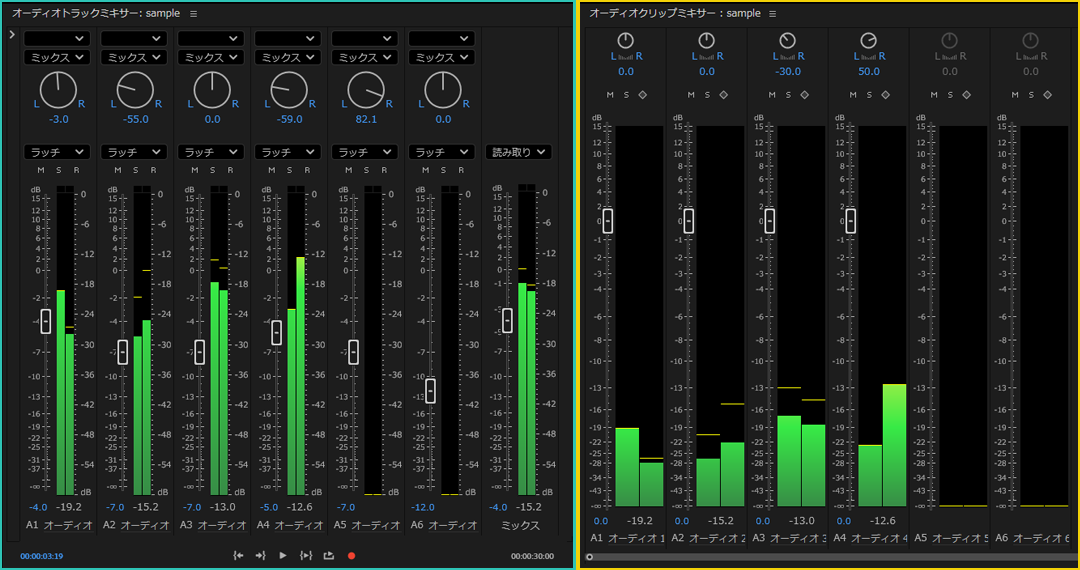This screenshot has width=1080, height=570.
Task: Open the オーディオトラックミキサー panel menu
Action: [194, 14]
